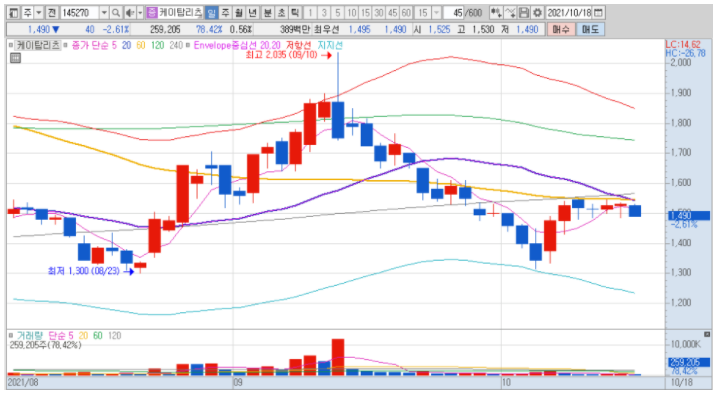Viewport: 719px width, 397px height.
Task: Click the 종가 단순 moving average legend
Action: coord(90,45)
